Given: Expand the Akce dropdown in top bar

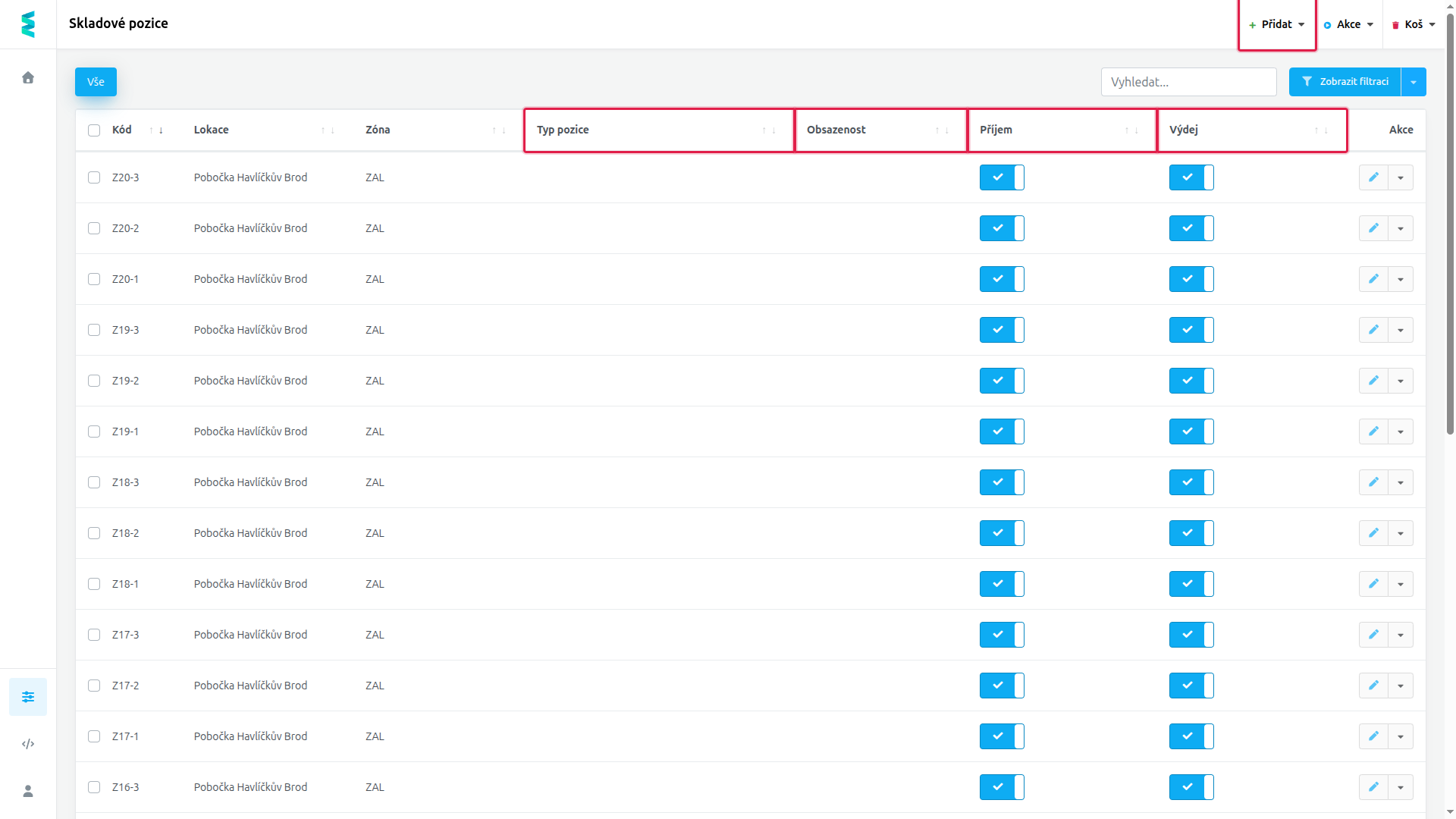Looking at the screenshot, I should click(x=1349, y=24).
